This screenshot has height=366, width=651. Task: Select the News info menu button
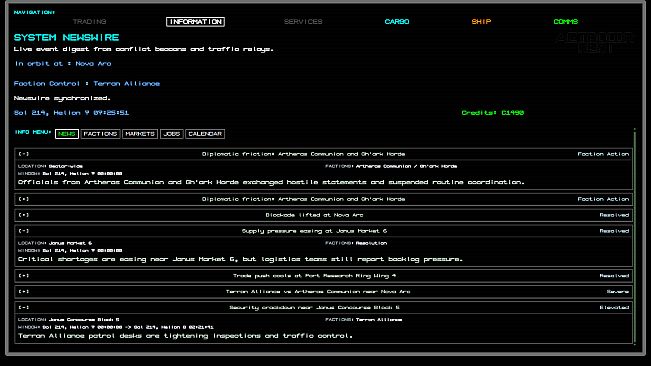(67, 134)
